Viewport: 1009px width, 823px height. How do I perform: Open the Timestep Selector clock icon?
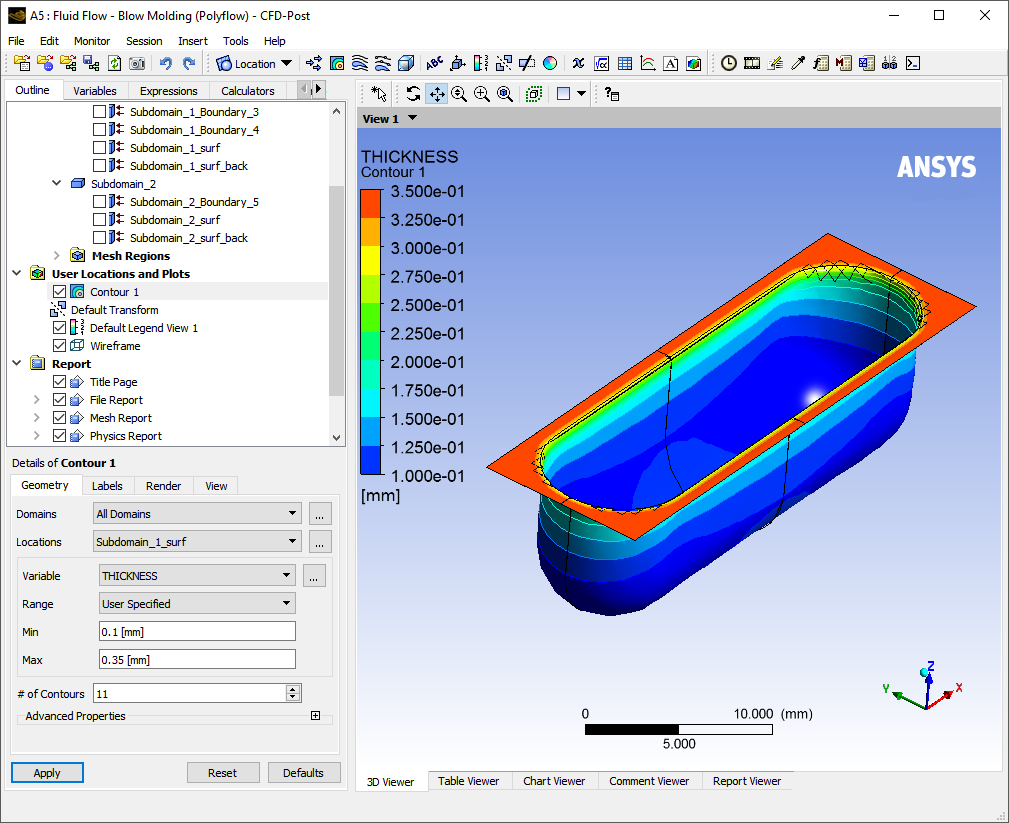[728, 63]
